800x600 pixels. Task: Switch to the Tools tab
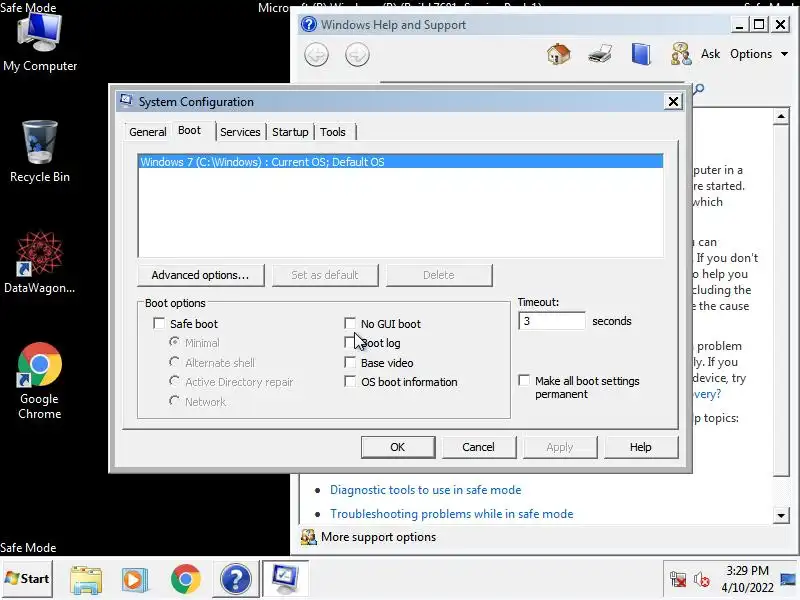[333, 132]
